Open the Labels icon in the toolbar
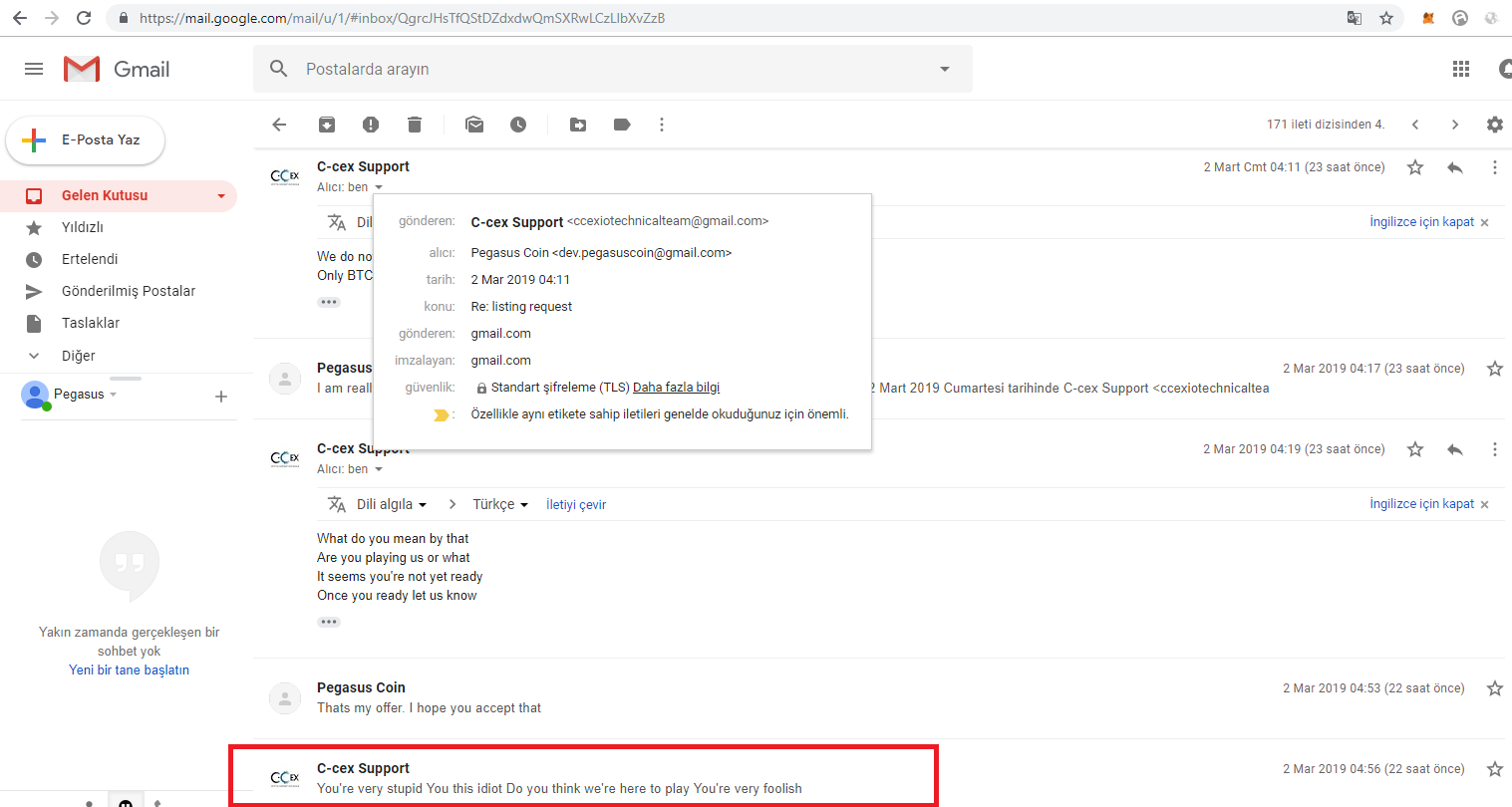Screen dimensions: 1512x807 (x=622, y=125)
